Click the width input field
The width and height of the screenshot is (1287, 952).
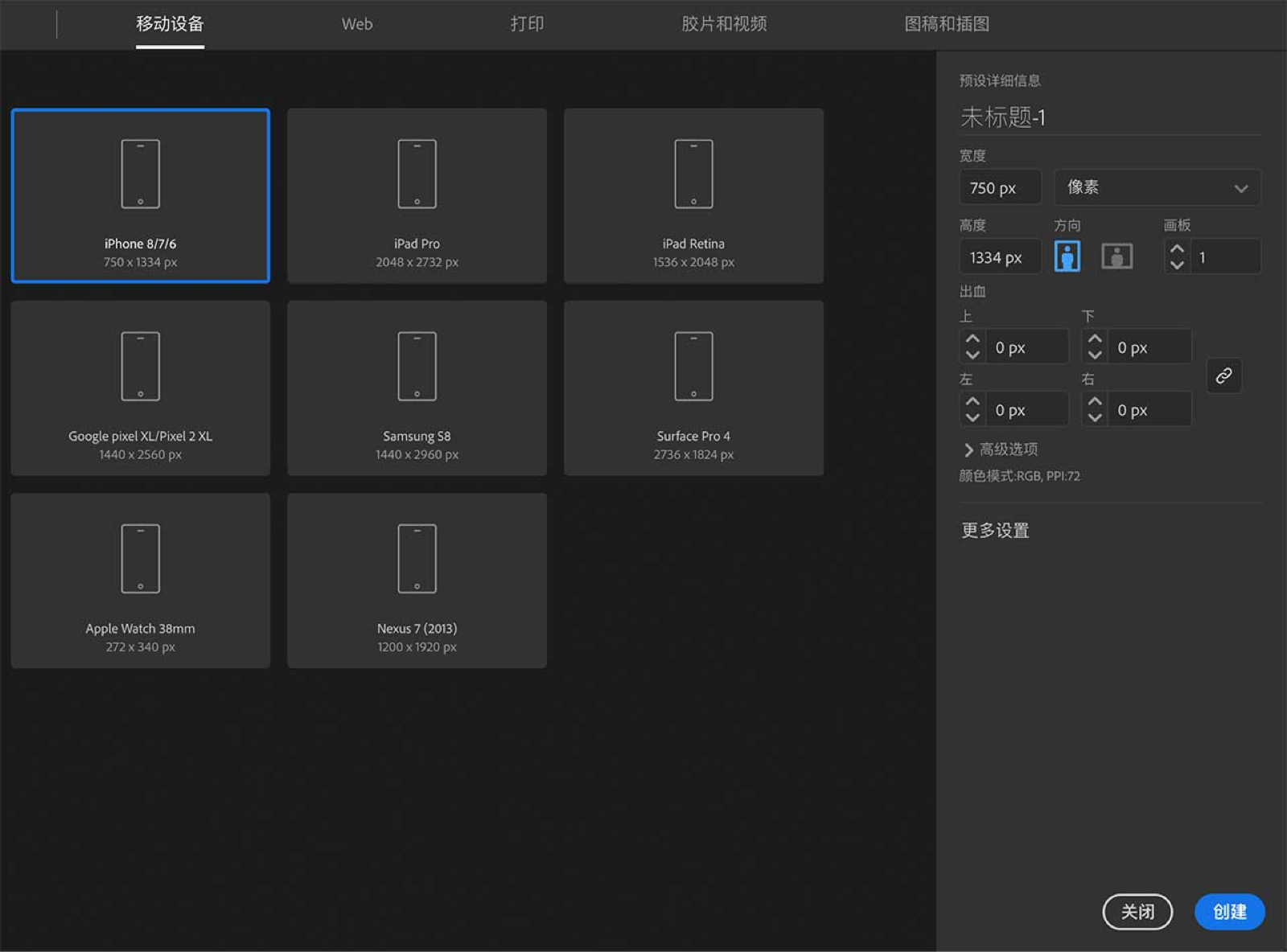point(1000,188)
